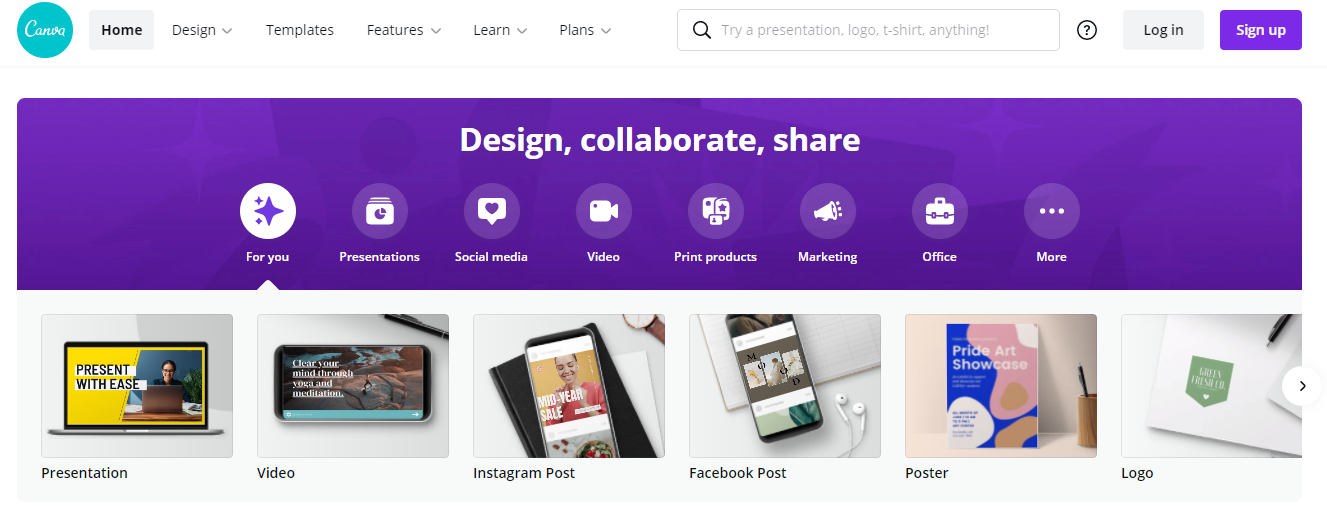
Task: Expand the Features dropdown menu
Action: point(404,30)
